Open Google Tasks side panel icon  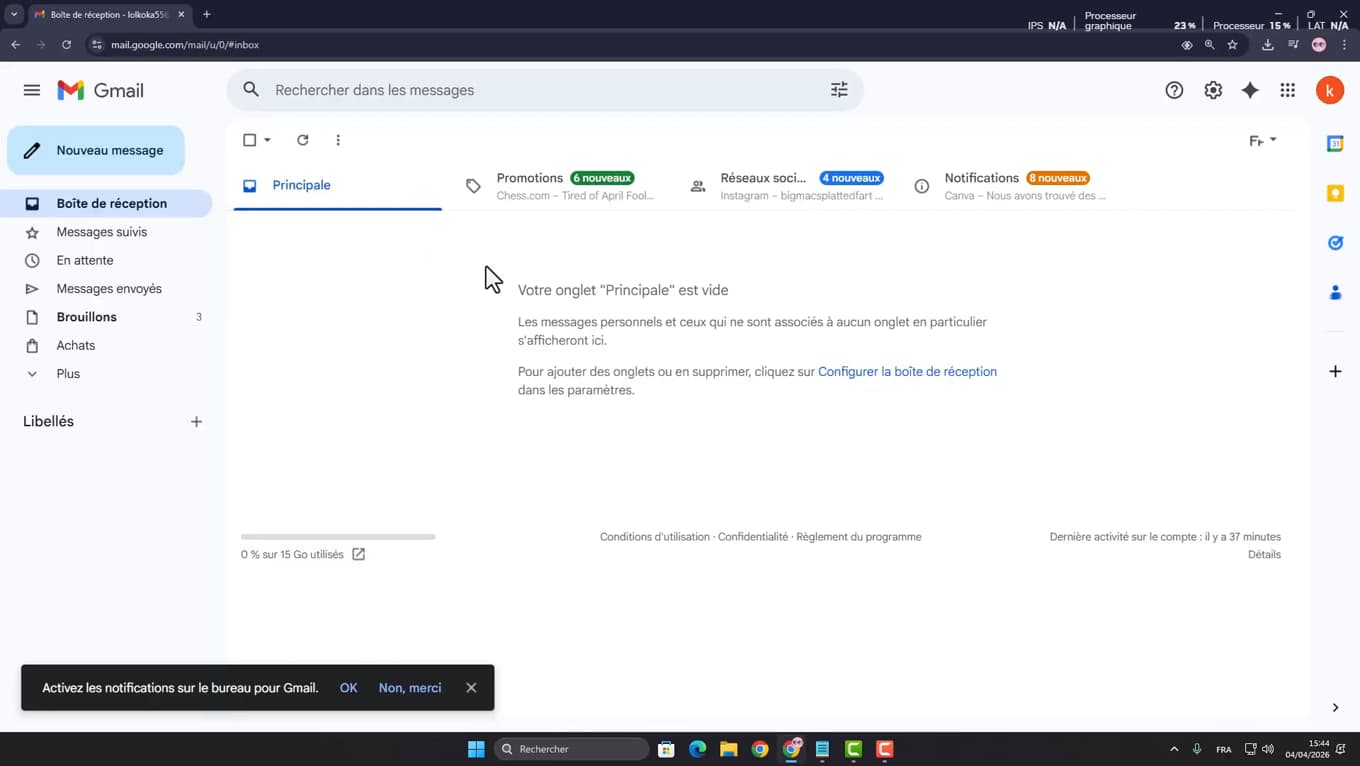1335,243
